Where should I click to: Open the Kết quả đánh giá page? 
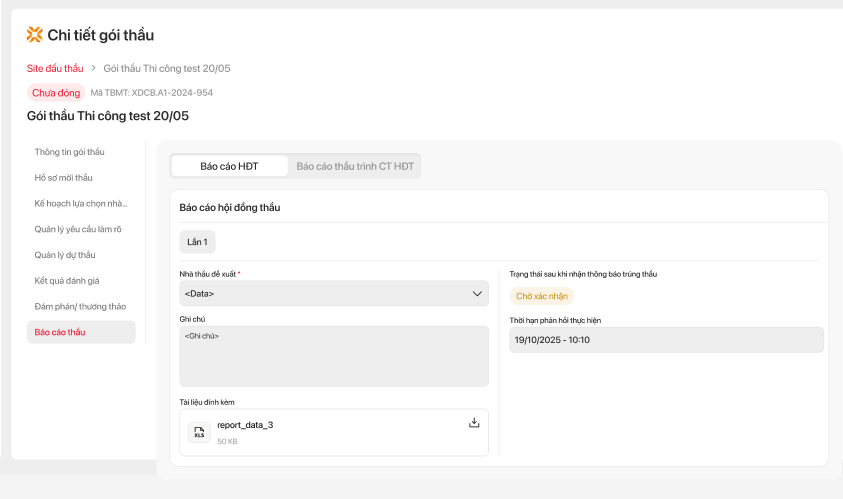(x=67, y=281)
